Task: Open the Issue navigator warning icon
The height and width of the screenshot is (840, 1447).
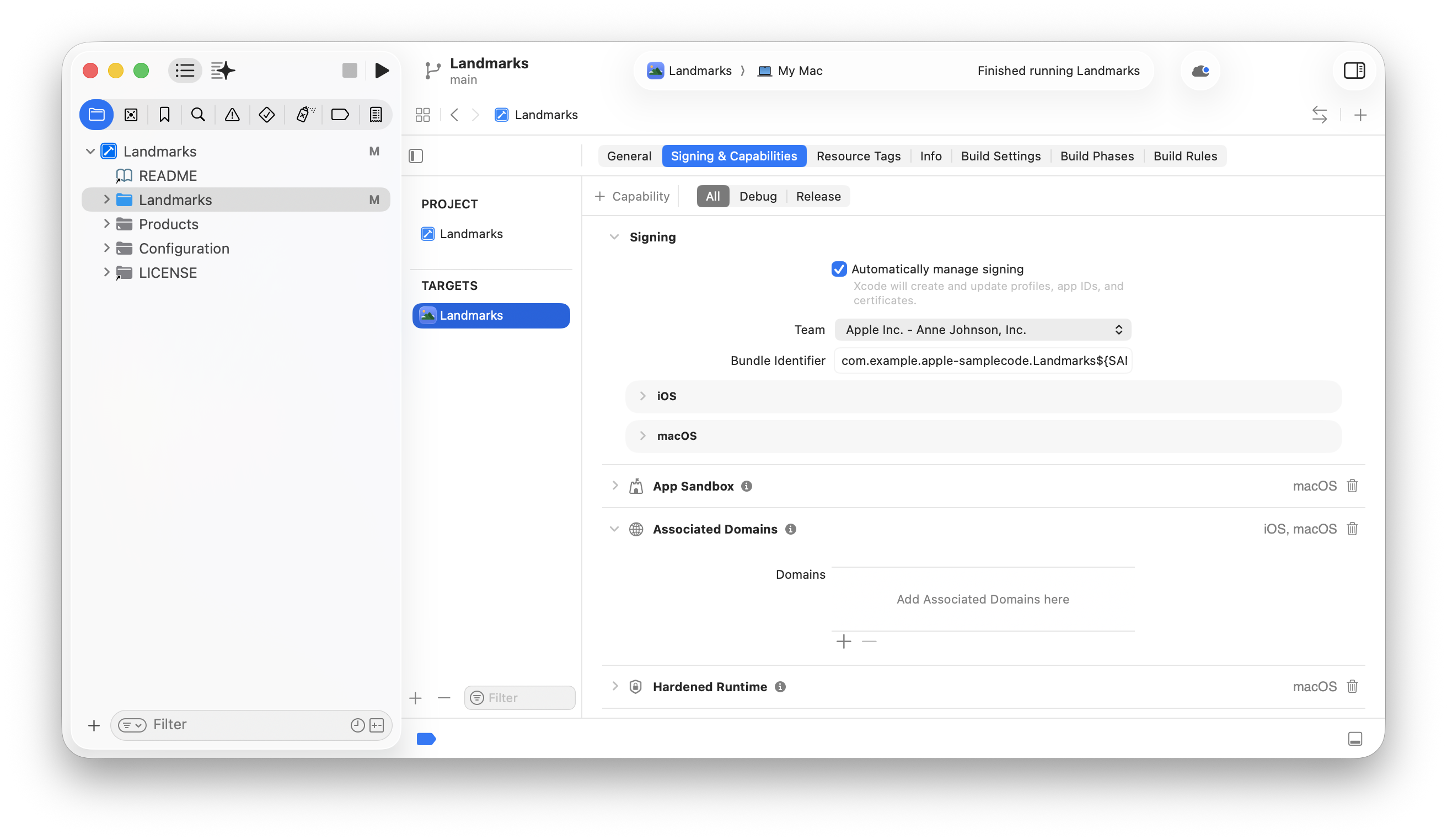Action: coord(232,115)
